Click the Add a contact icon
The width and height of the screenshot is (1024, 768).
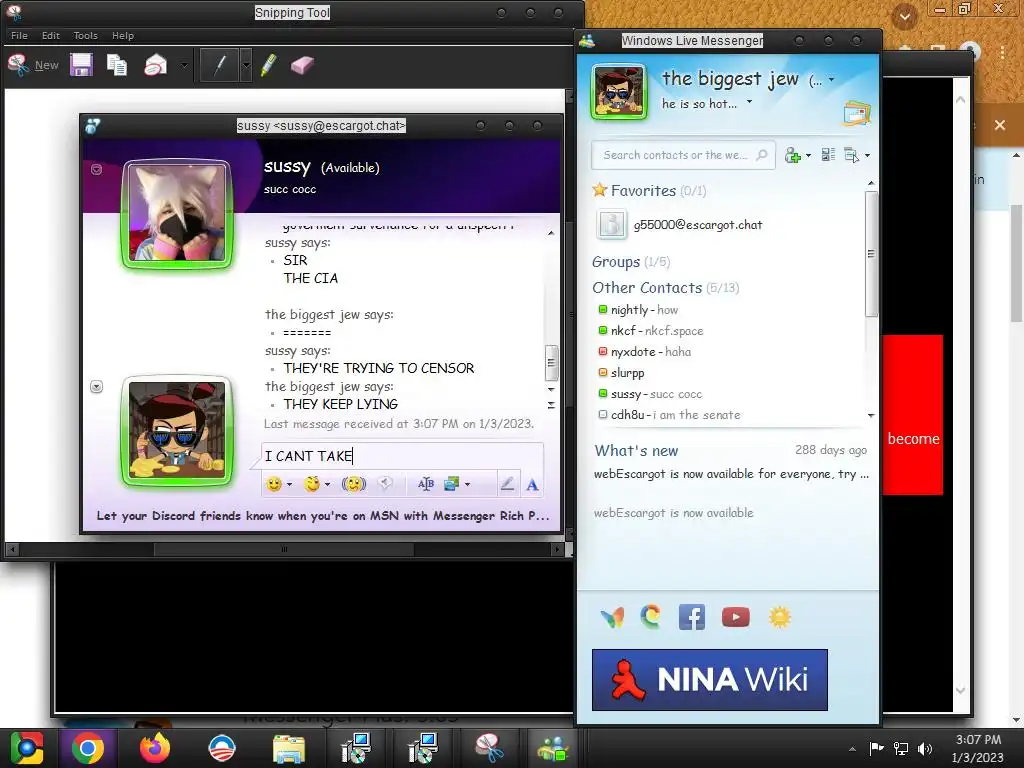[793, 155]
